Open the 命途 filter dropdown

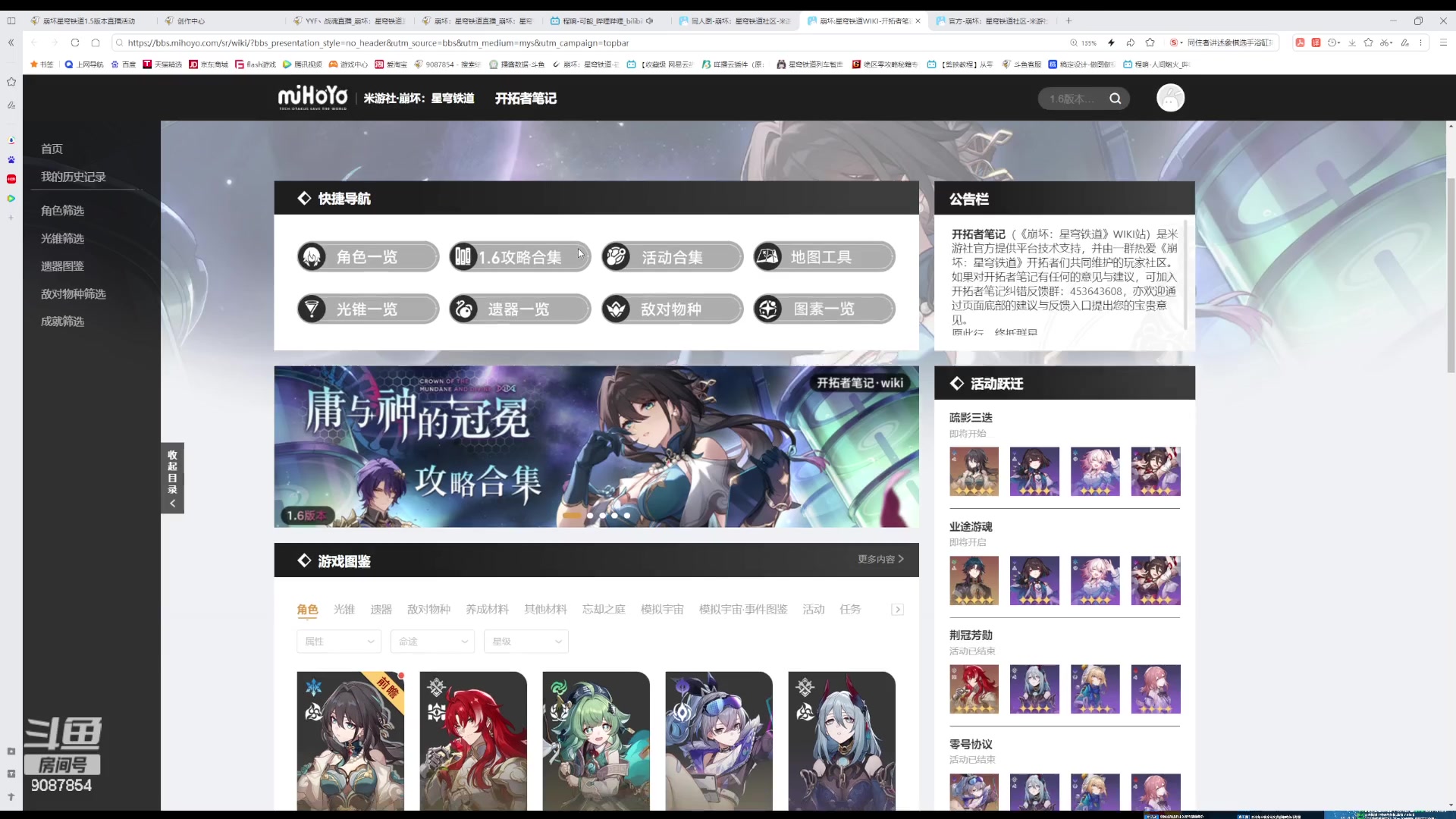(432, 642)
